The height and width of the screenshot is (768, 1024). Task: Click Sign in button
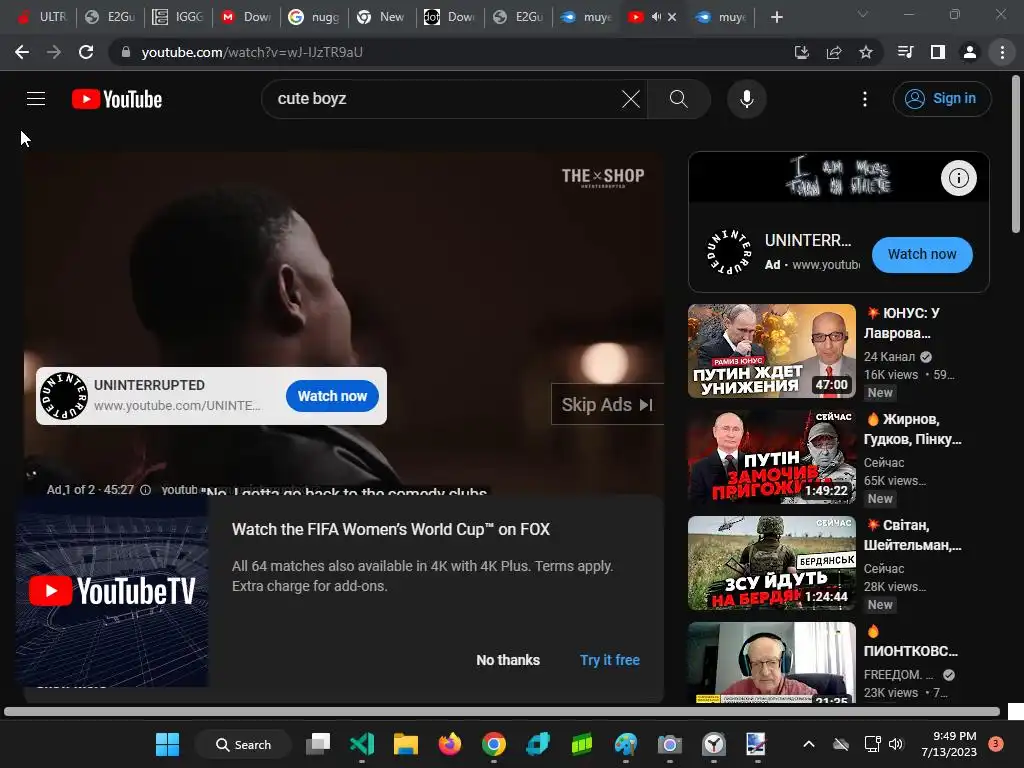tap(942, 99)
